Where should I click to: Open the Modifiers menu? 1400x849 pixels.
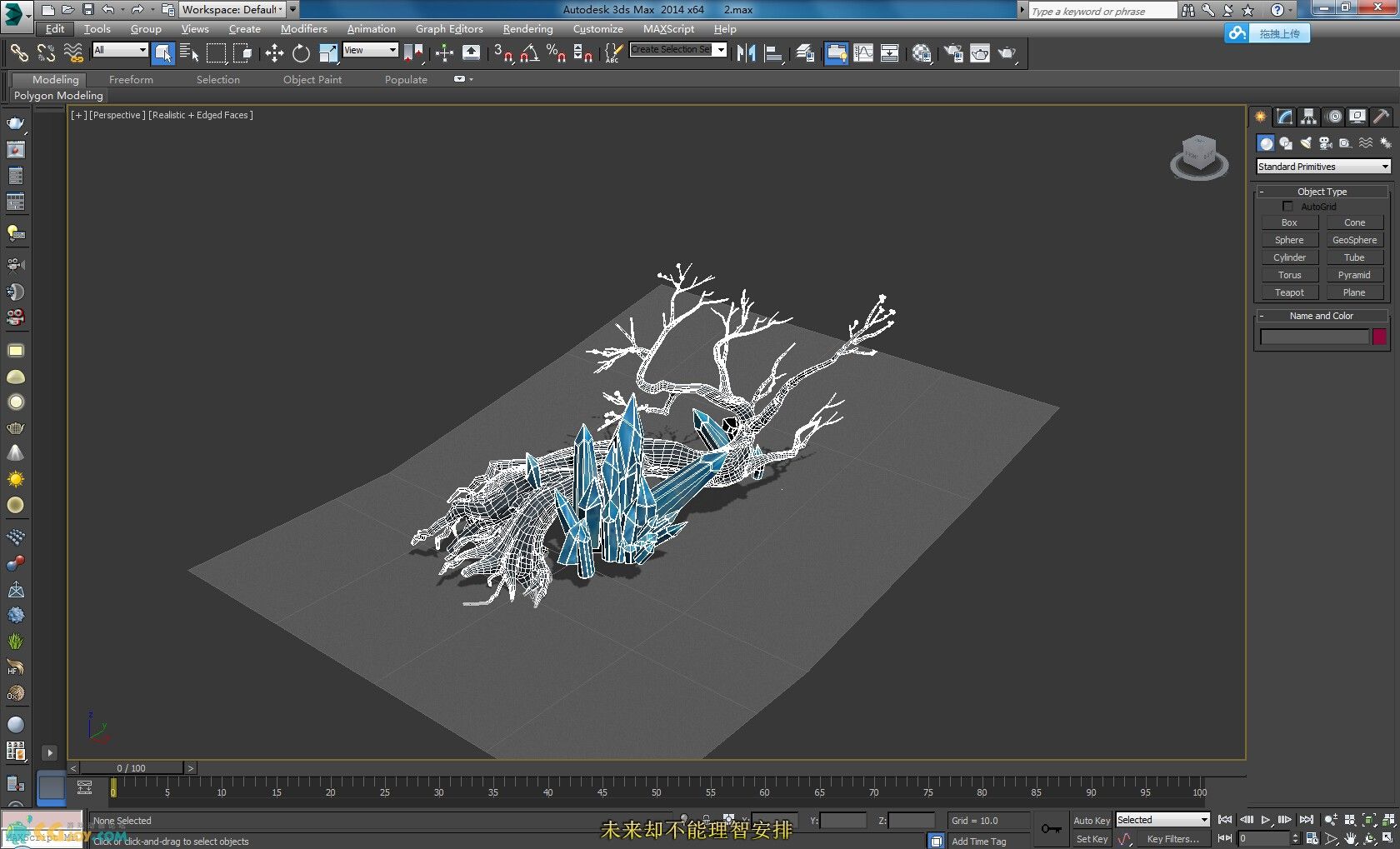304,28
